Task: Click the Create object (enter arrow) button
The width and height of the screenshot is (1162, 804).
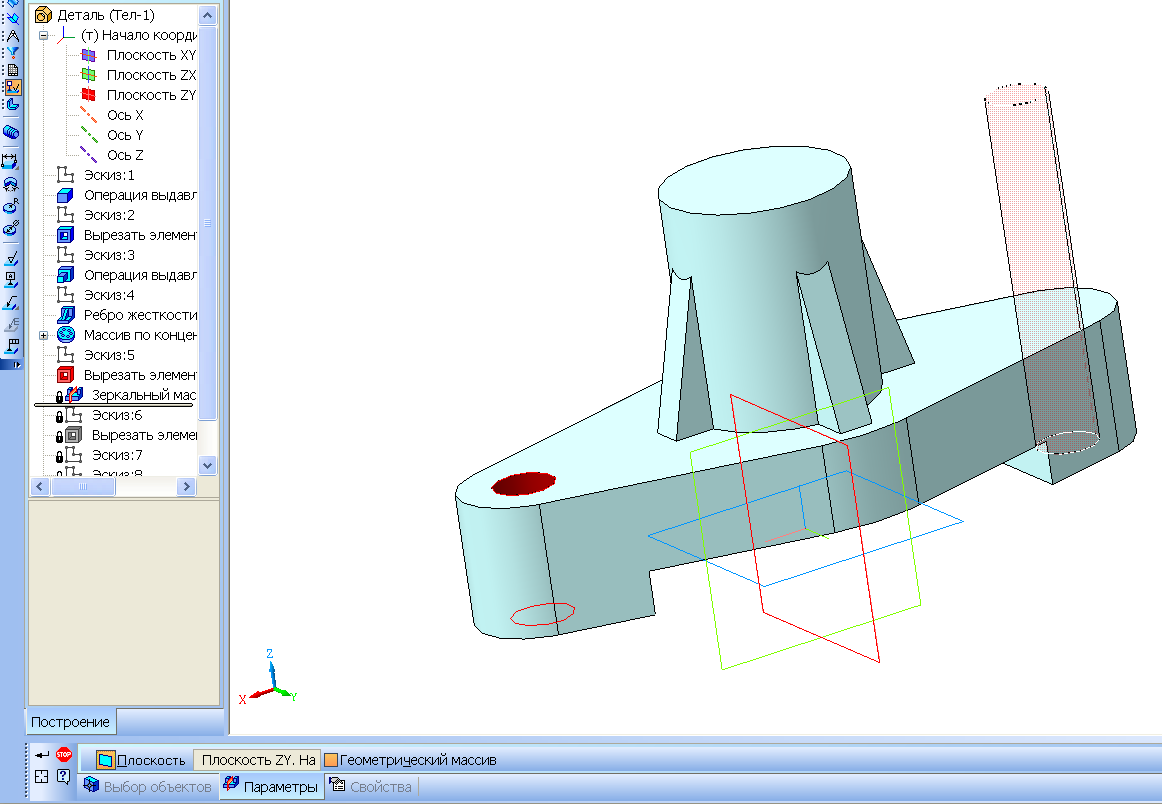Action: pyautogui.click(x=42, y=755)
